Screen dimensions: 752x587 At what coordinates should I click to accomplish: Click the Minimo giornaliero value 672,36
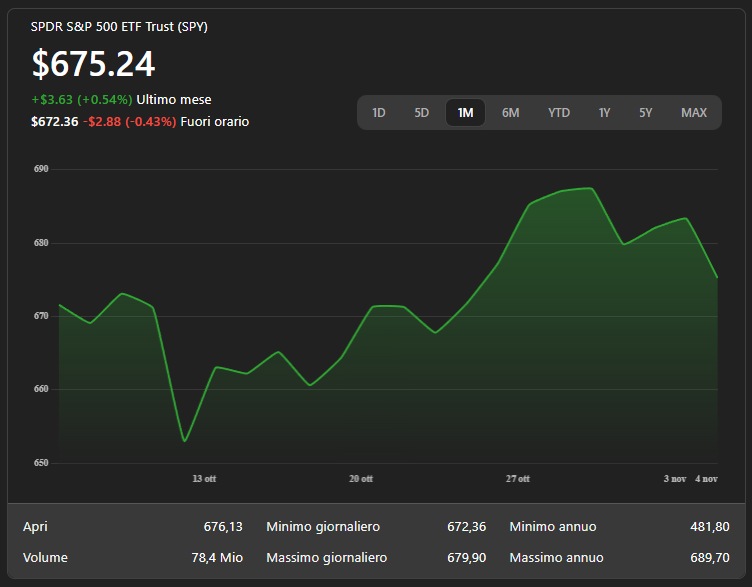tap(466, 527)
